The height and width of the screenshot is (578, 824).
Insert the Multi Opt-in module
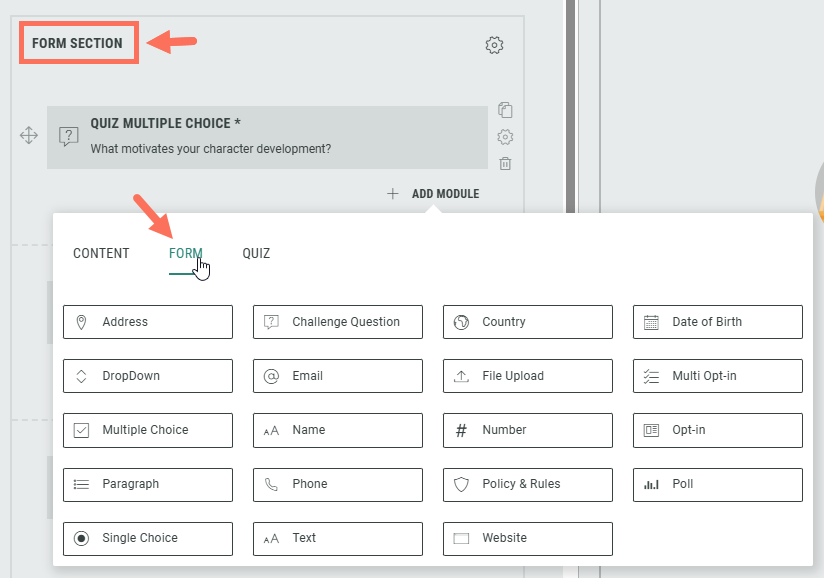coord(718,376)
